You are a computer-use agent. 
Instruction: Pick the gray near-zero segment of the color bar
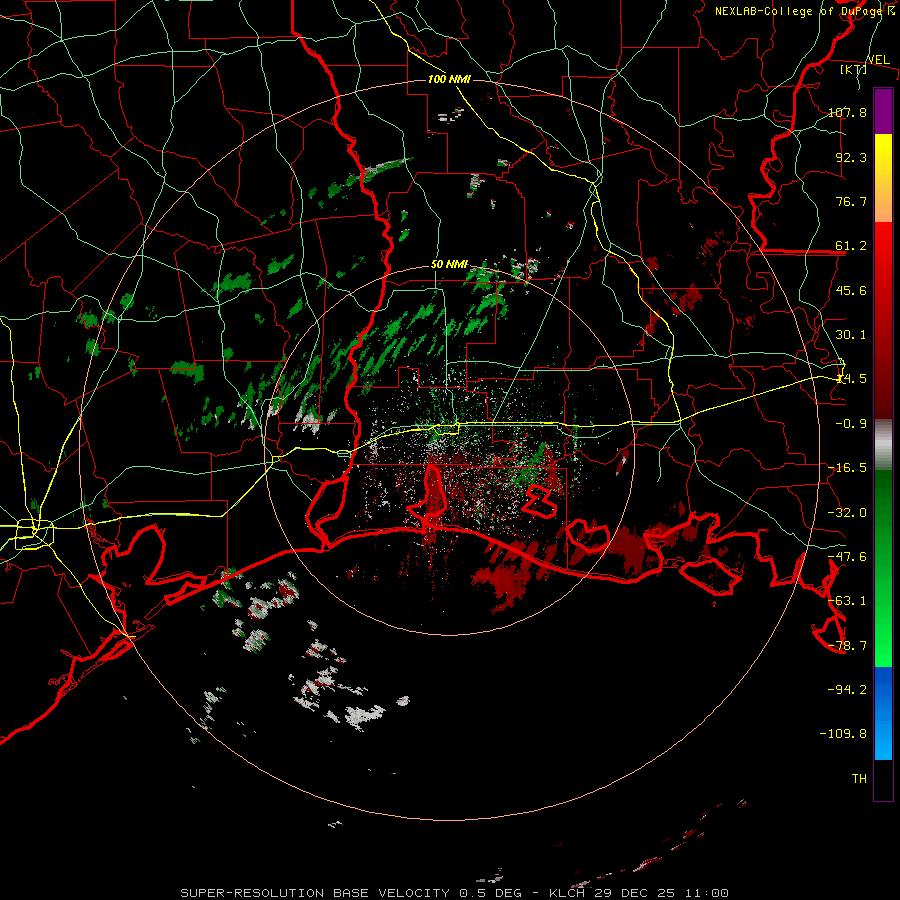(883, 445)
